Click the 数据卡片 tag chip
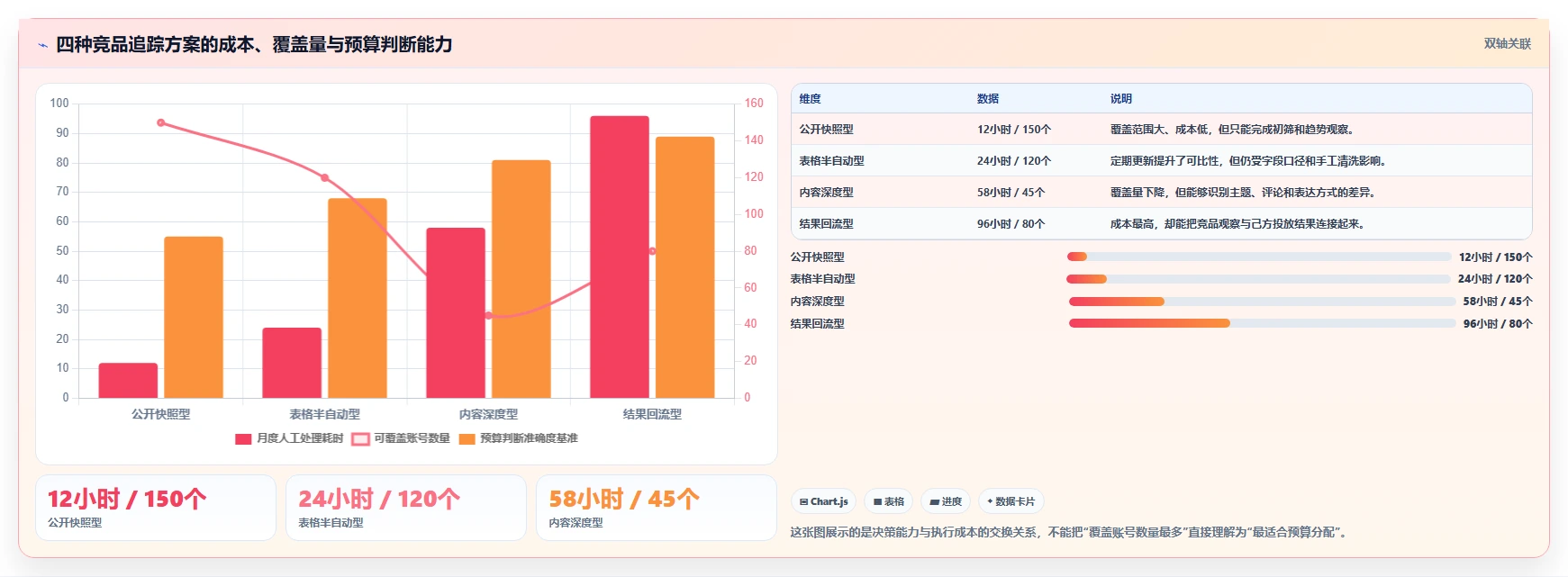Image resolution: width=1568 pixels, height=577 pixels. coord(1011,501)
